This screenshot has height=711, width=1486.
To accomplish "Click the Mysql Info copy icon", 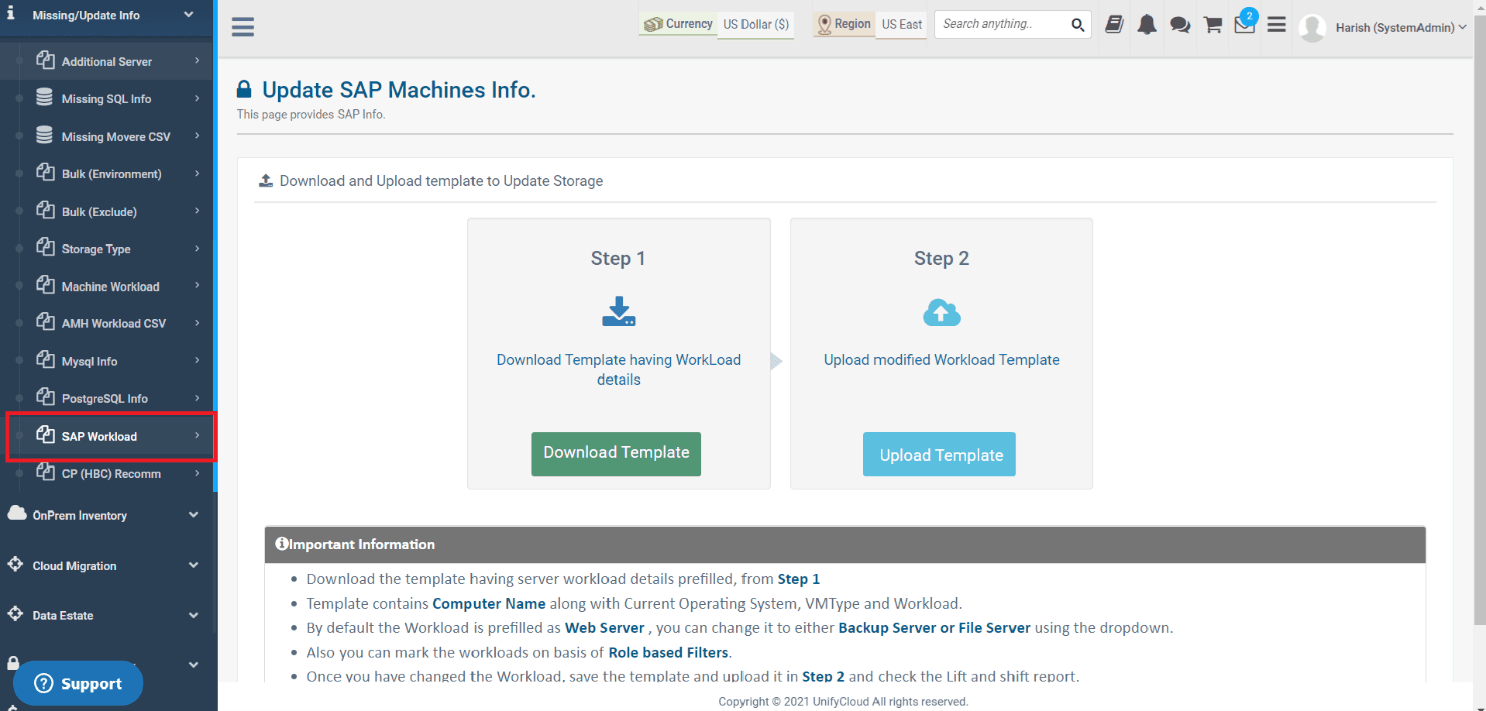I will coord(45,360).
